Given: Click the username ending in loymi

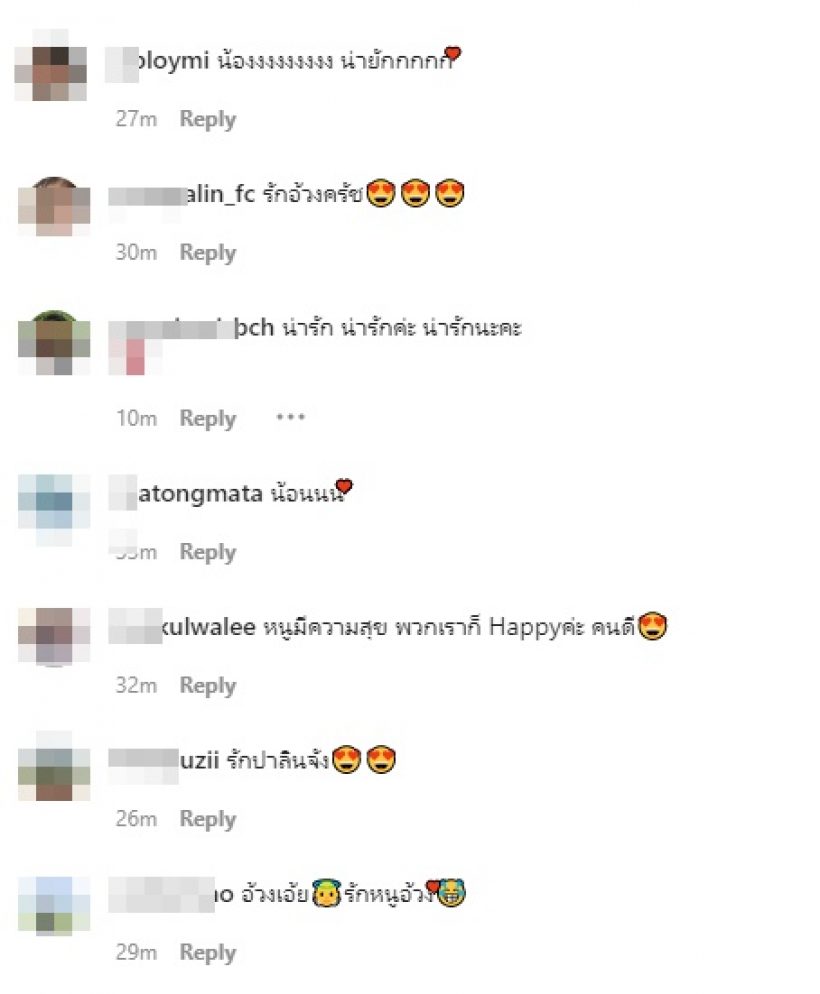Looking at the screenshot, I should [x=157, y=61].
